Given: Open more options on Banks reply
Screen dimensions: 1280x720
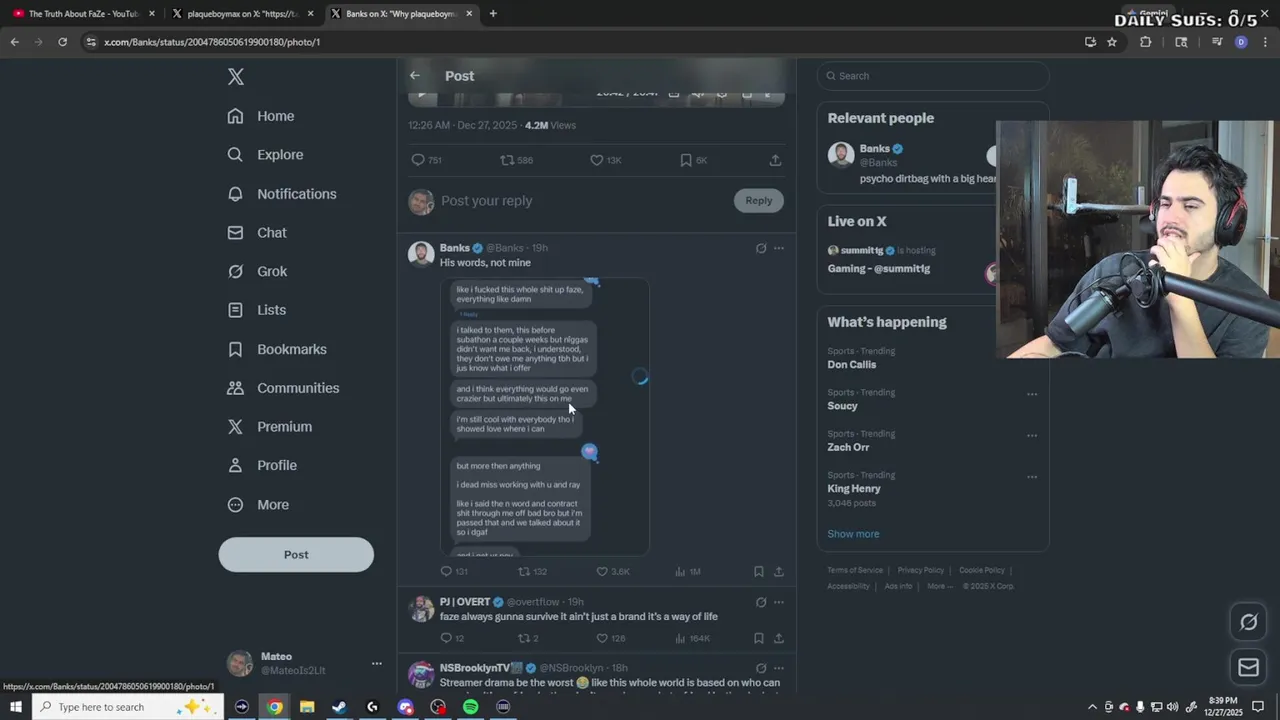Looking at the screenshot, I should [779, 248].
